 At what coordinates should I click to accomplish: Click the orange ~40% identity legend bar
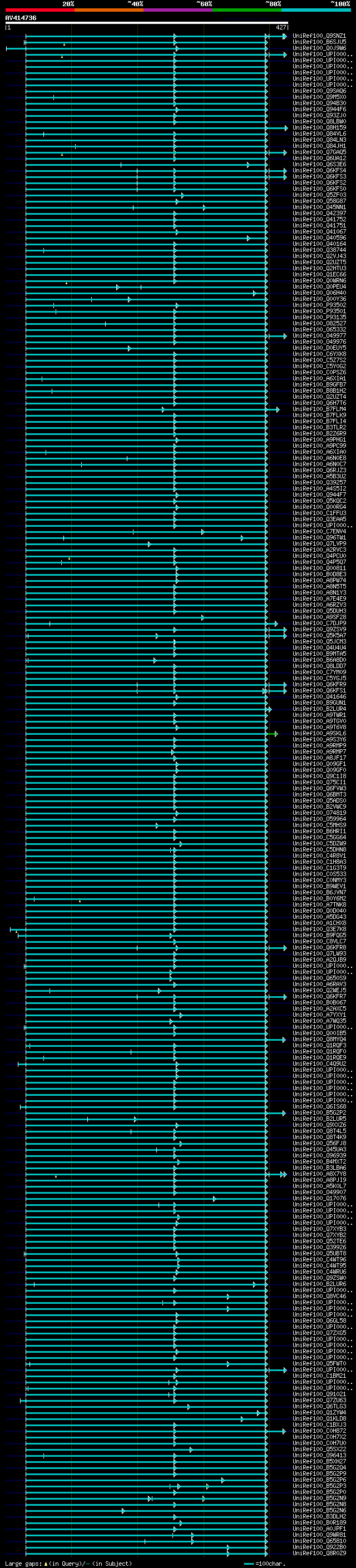click(x=109, y=10)
